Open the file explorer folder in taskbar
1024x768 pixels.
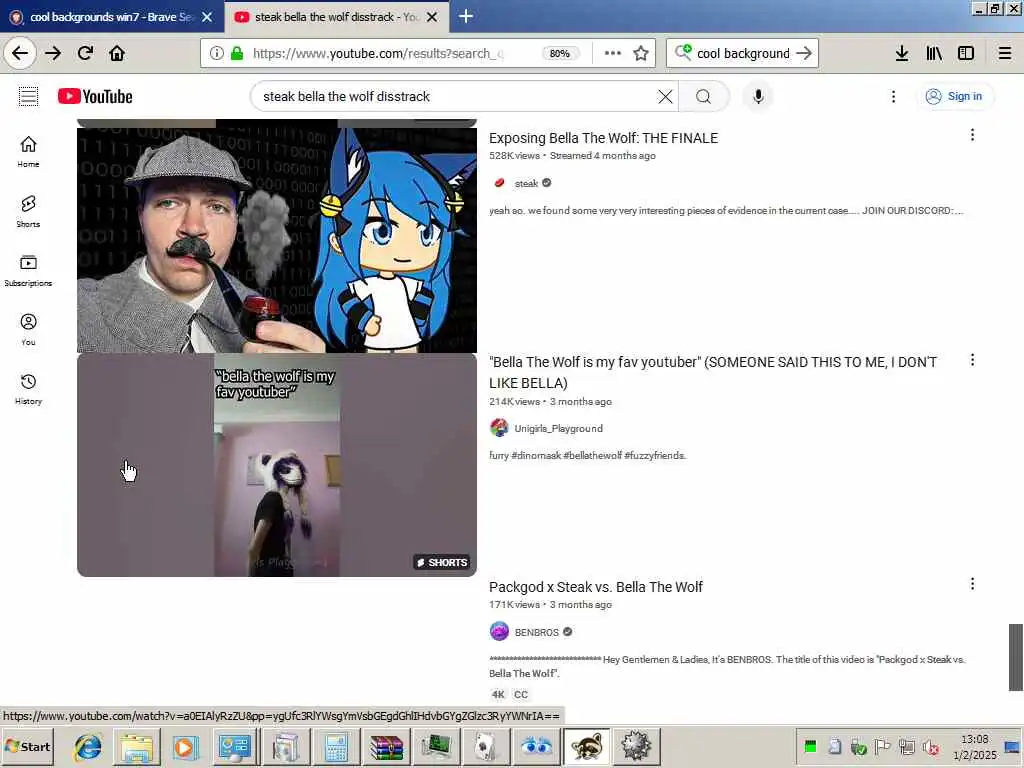pyautogui.click(x=136, y=746)
